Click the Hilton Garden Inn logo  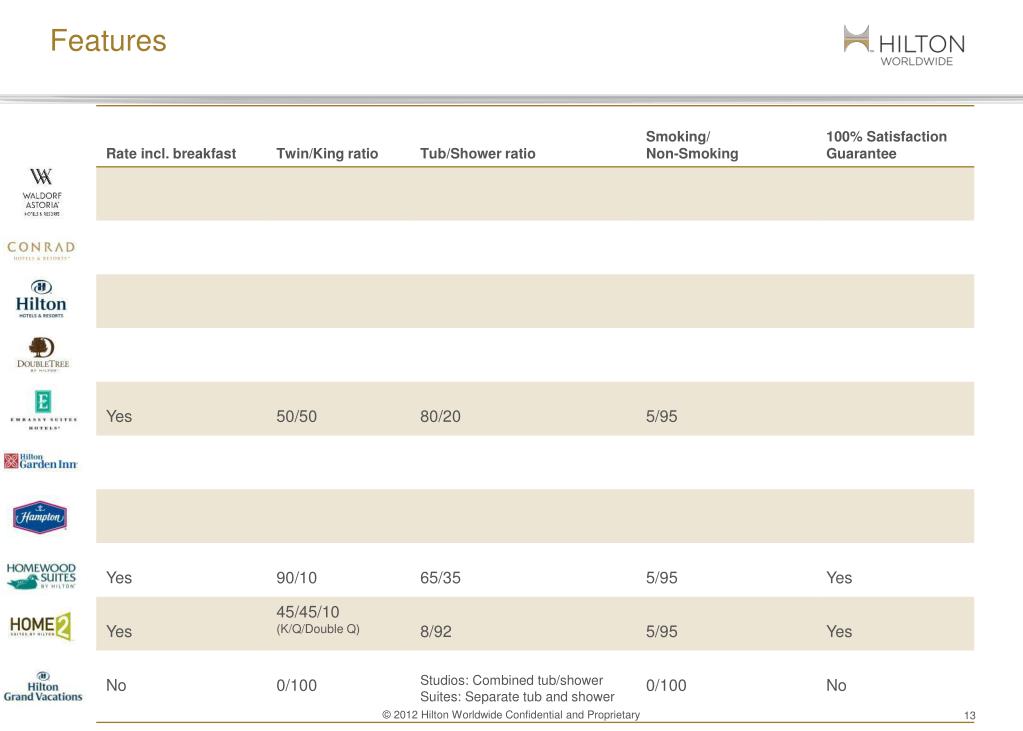point(41,461)
